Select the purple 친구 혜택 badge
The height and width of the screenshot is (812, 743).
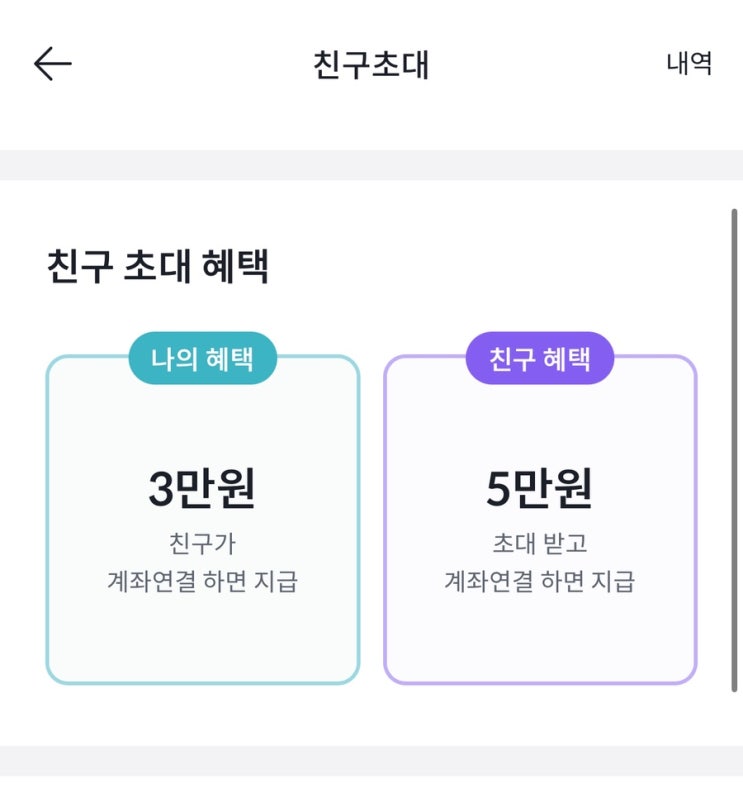(x=540, y=358)
